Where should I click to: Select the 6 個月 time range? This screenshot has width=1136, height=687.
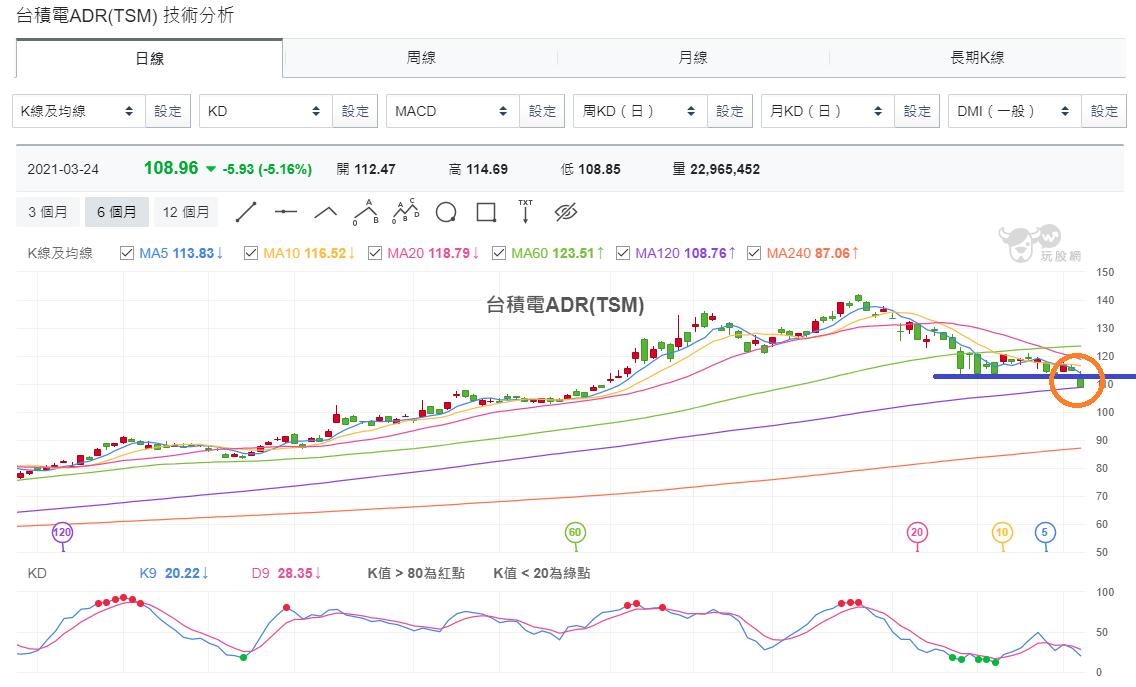pos(117,212)
